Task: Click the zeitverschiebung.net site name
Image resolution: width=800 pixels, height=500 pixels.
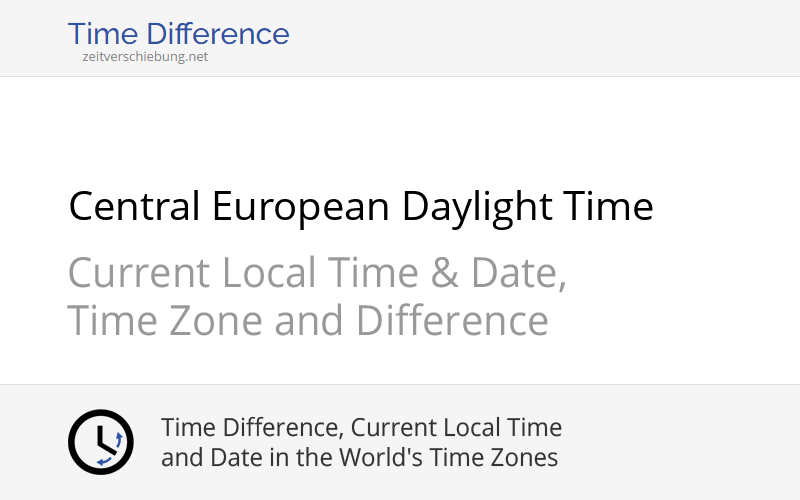Action: tap(145, 57)
